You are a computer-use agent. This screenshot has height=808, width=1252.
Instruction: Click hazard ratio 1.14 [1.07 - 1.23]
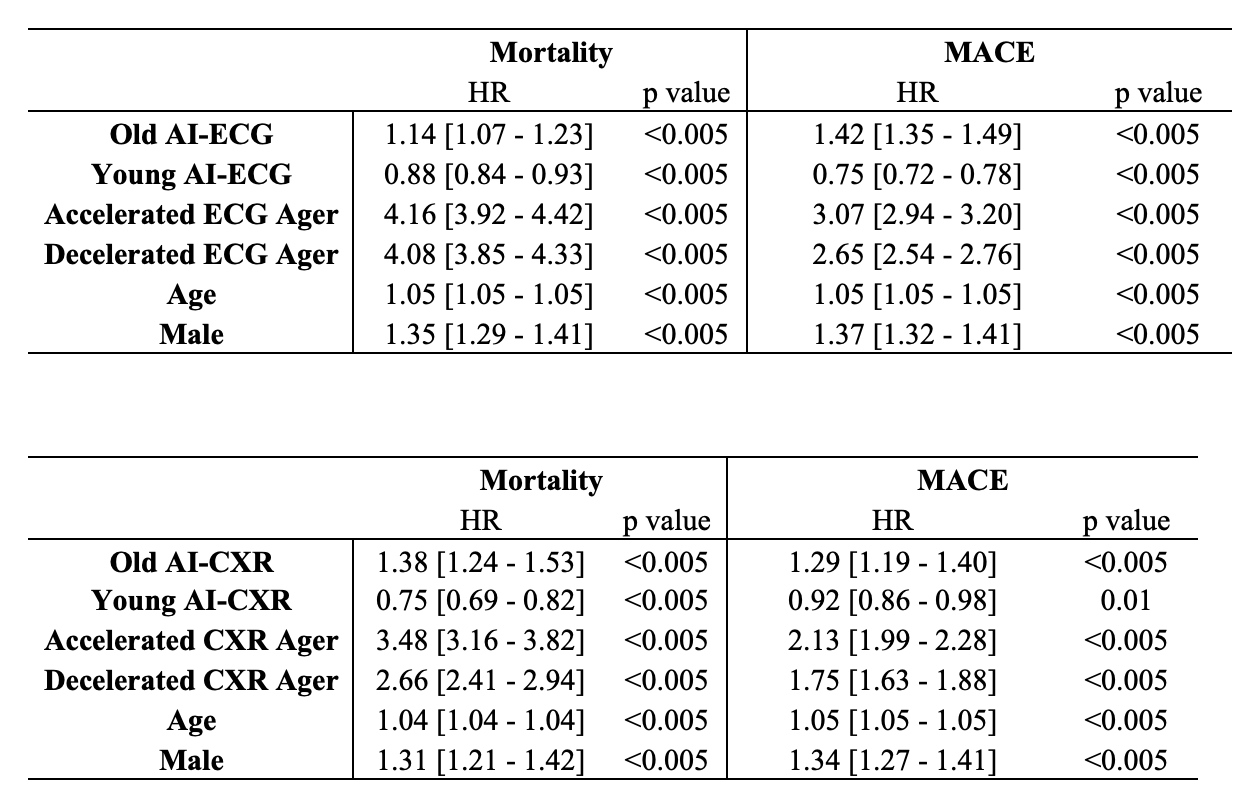[489, 134]
